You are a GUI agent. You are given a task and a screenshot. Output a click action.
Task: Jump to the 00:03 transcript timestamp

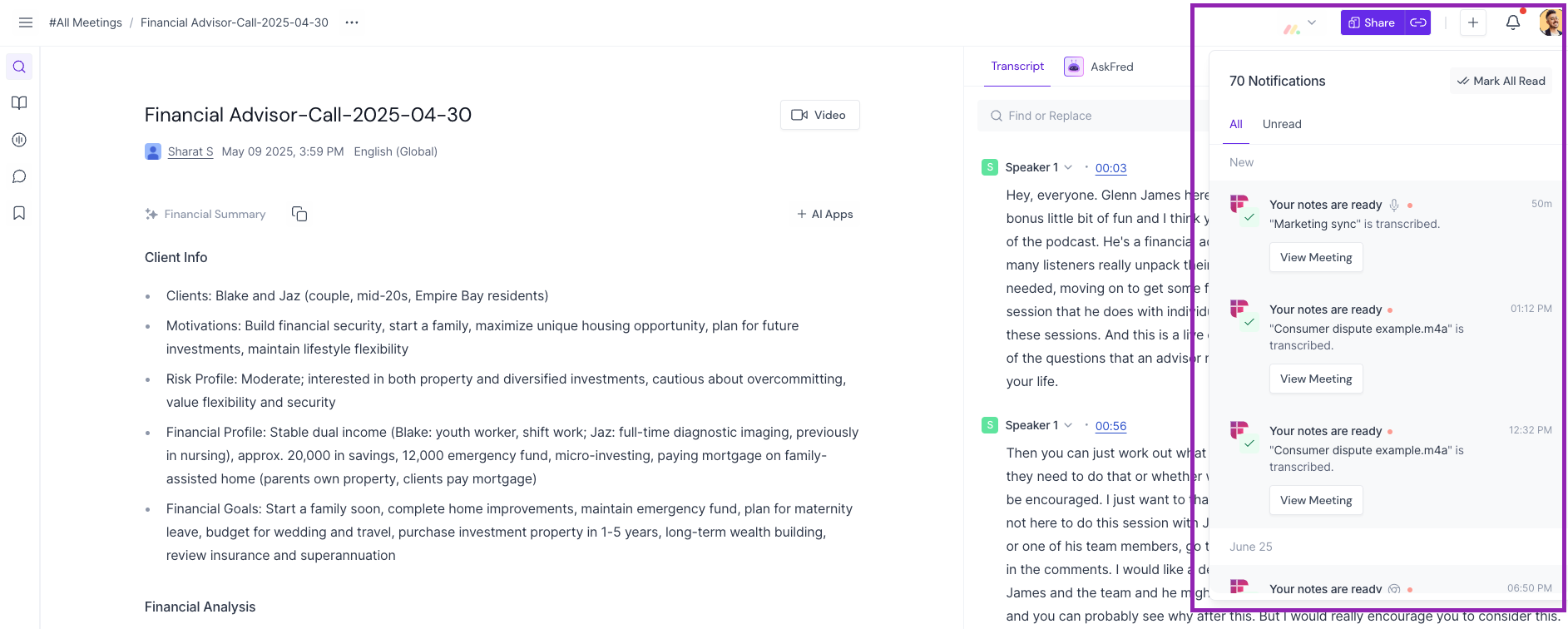point(1110,168)
